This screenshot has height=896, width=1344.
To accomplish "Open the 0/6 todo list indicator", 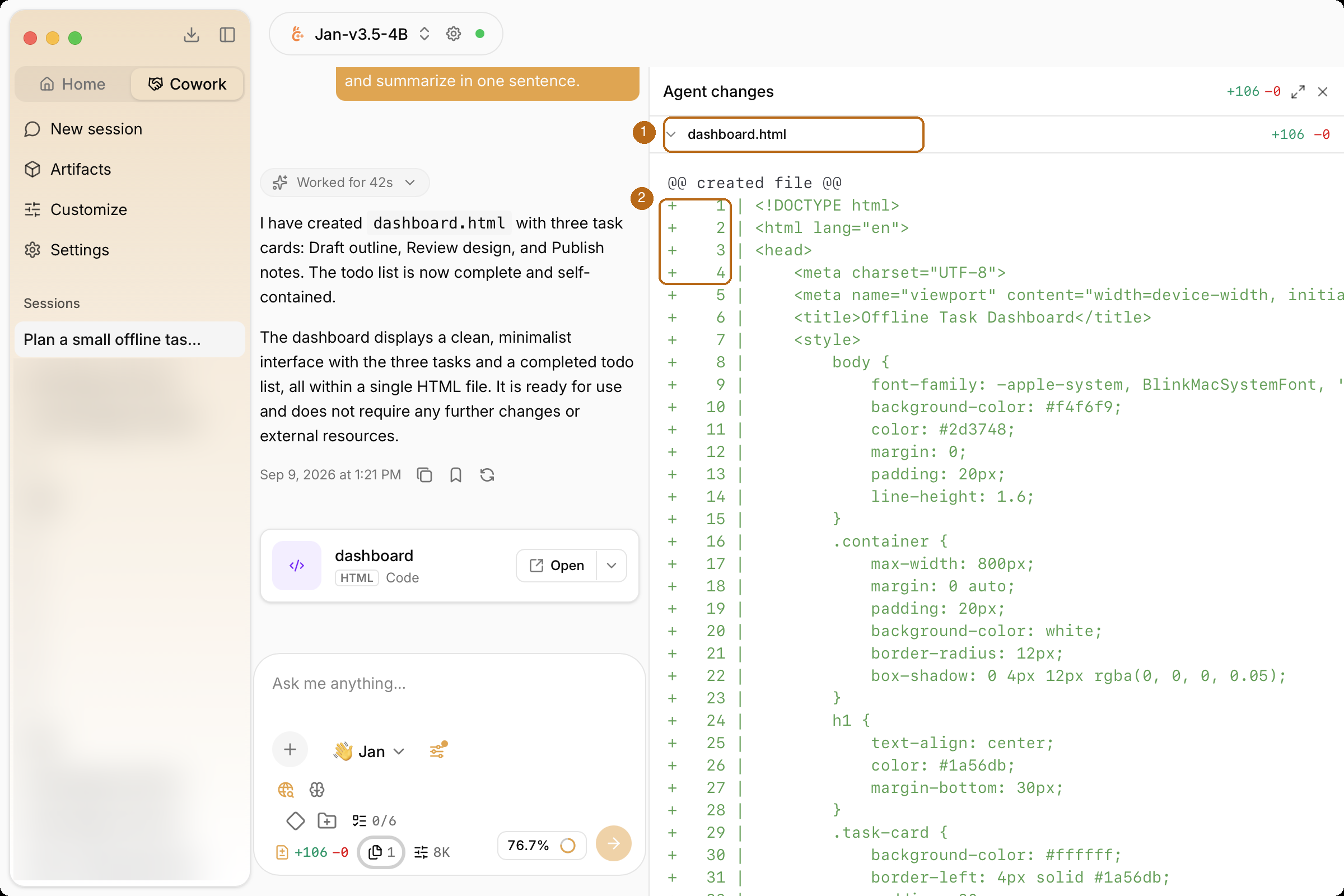I will pyautogui.click(x=374, y=821).
